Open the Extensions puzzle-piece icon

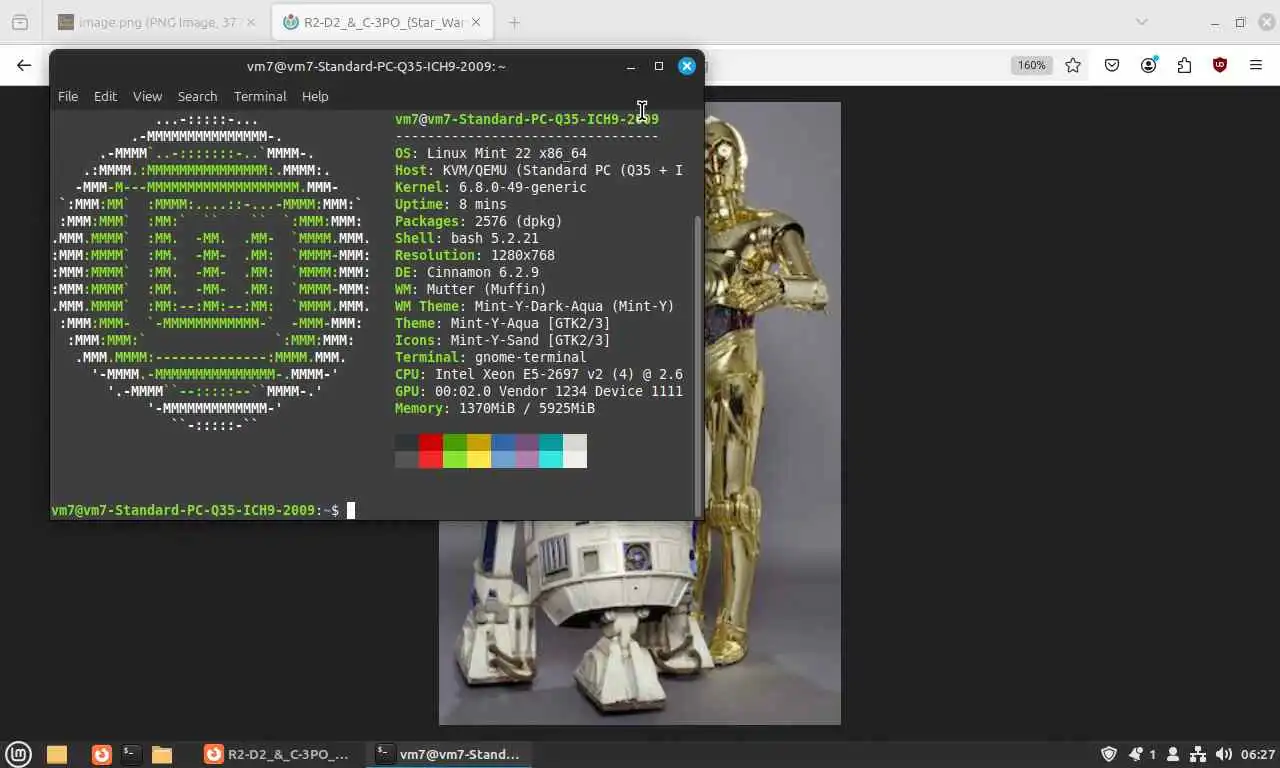[1184, 65]
